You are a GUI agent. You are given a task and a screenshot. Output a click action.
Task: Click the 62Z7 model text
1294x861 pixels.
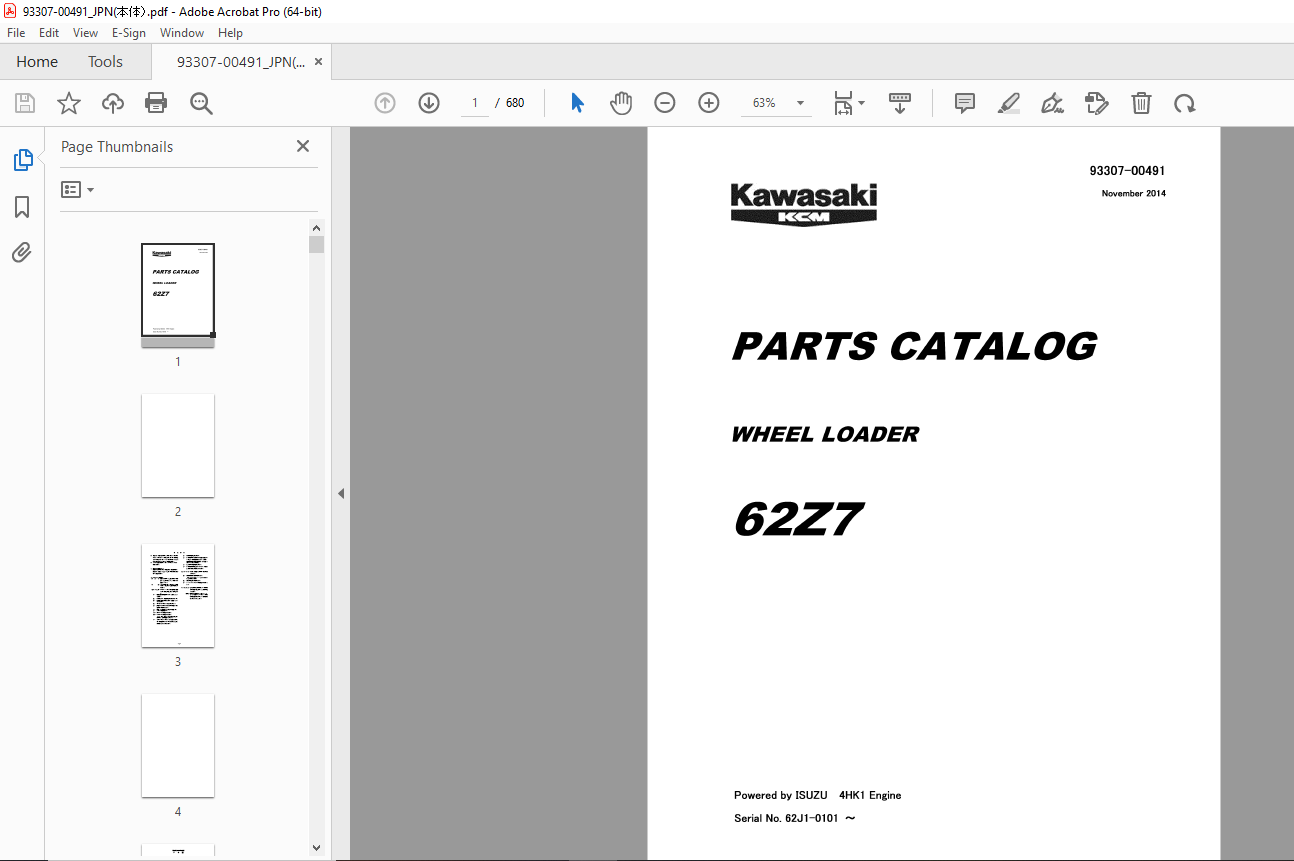tap(797, 519)
